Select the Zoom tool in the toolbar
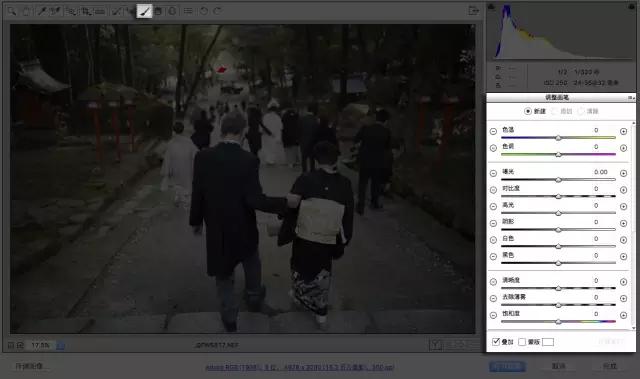The height and width of the screenshot is (379, 640). coord(11,11)
